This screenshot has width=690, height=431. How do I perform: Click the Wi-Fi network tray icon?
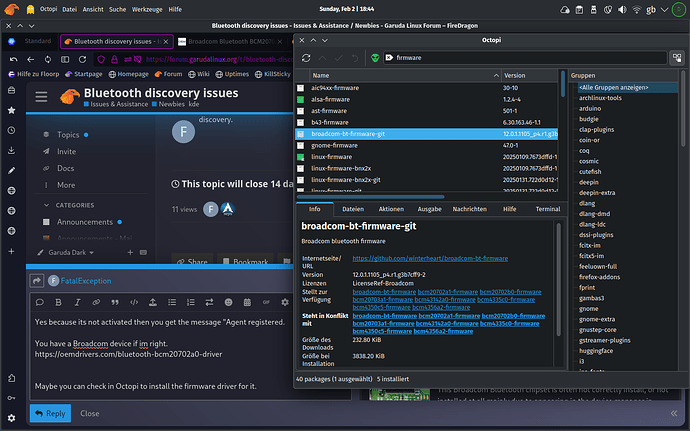tap(636, 10)
